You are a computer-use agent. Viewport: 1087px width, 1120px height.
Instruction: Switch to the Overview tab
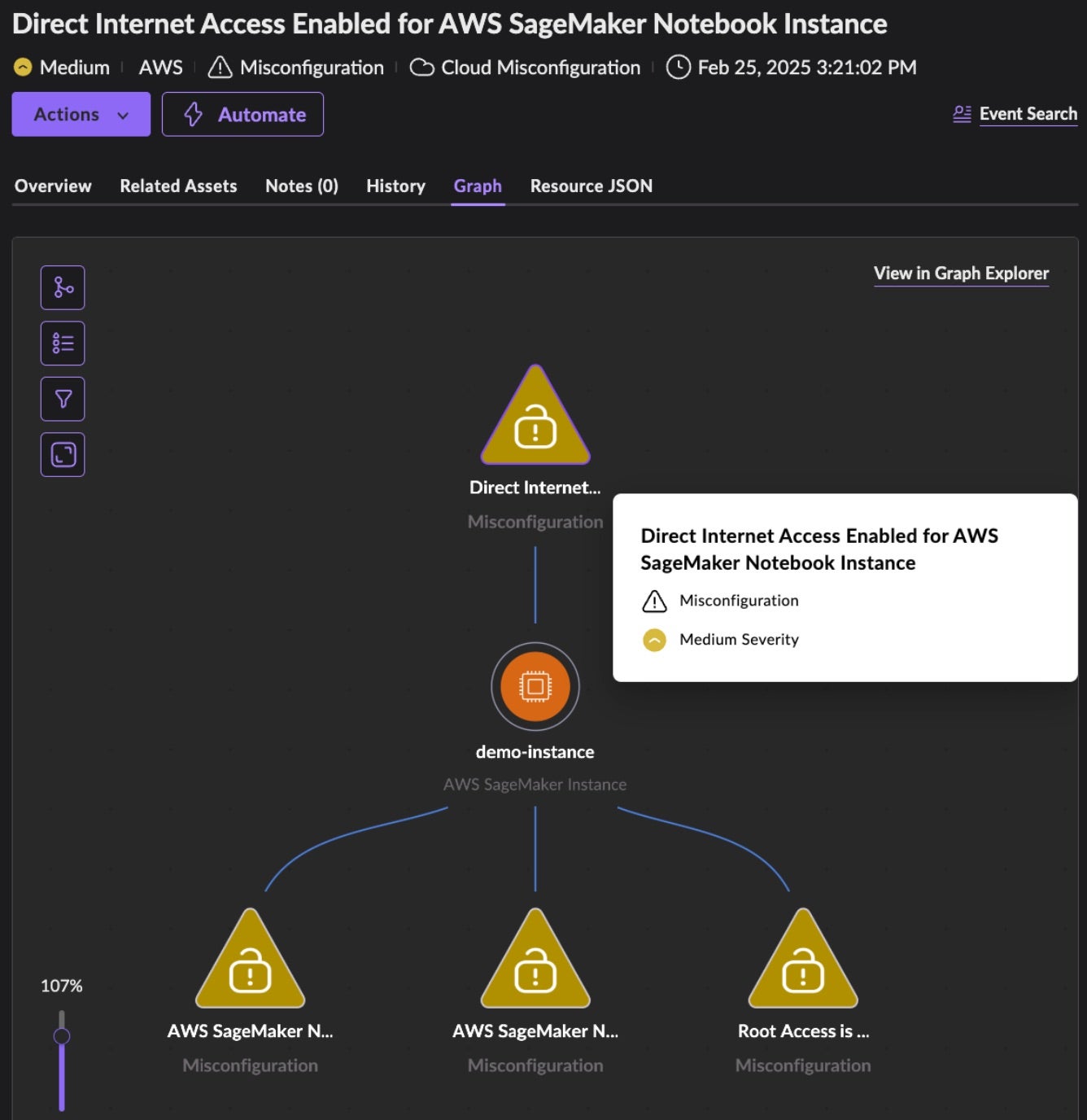pos(53,186)
